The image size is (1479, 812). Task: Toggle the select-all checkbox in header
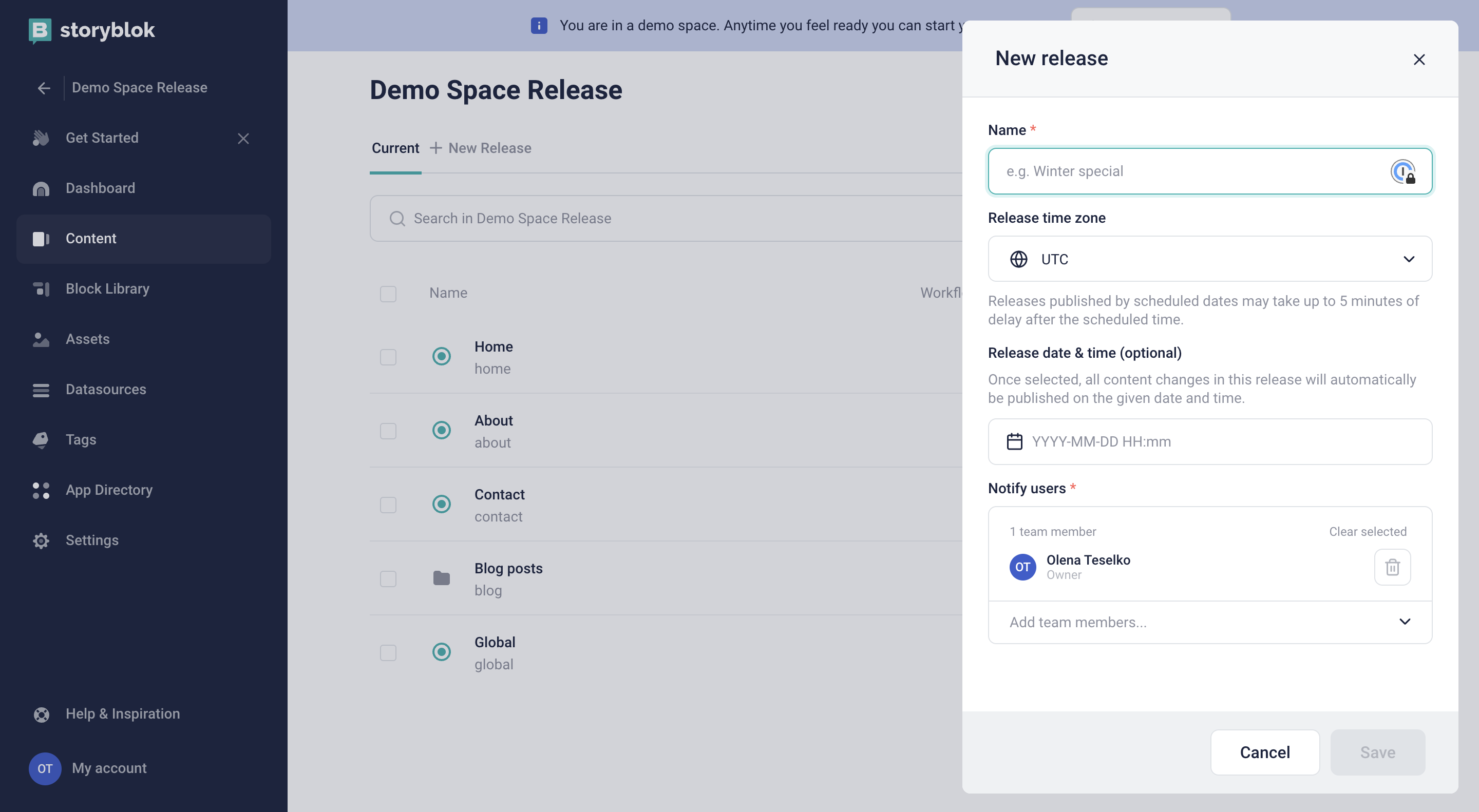pyautogui.click(x=388, y=294)
